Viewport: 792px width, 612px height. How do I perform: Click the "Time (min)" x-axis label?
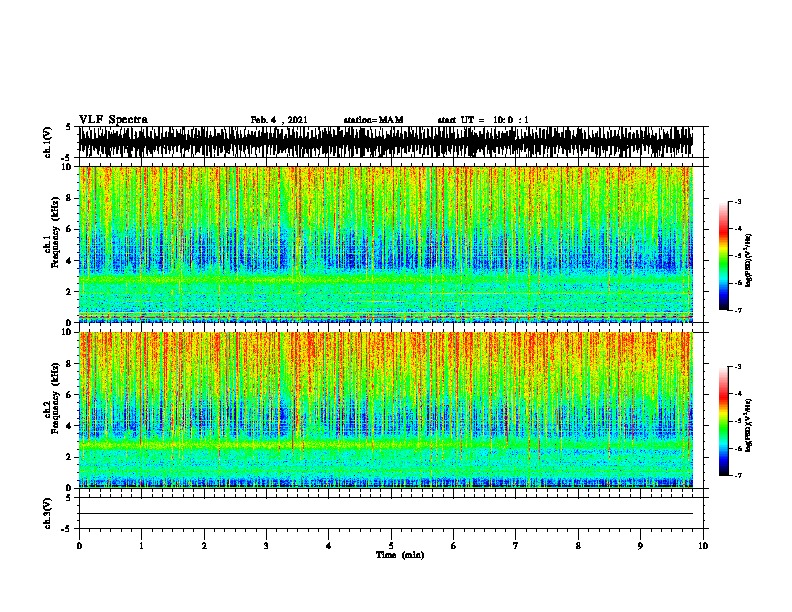(400, 555)
